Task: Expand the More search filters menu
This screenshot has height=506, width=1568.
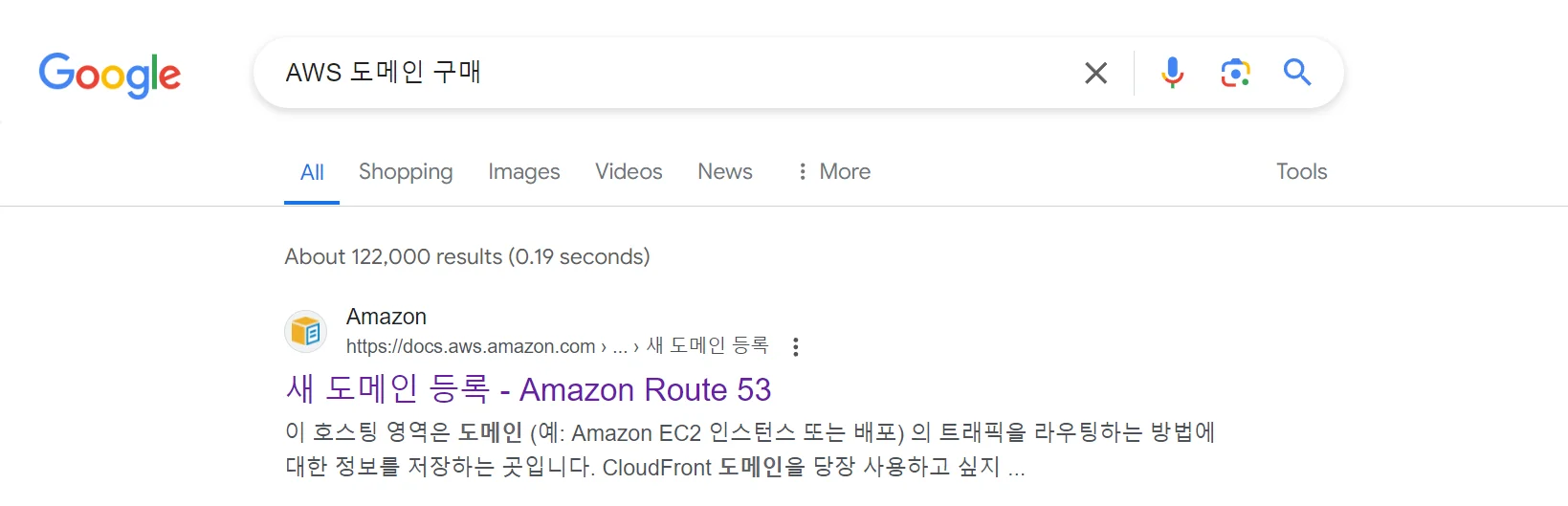Action: click(x=833, y=172)
